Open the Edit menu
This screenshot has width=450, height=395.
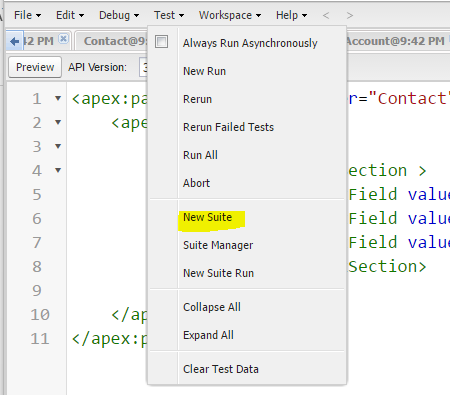(x=70, y=15)
